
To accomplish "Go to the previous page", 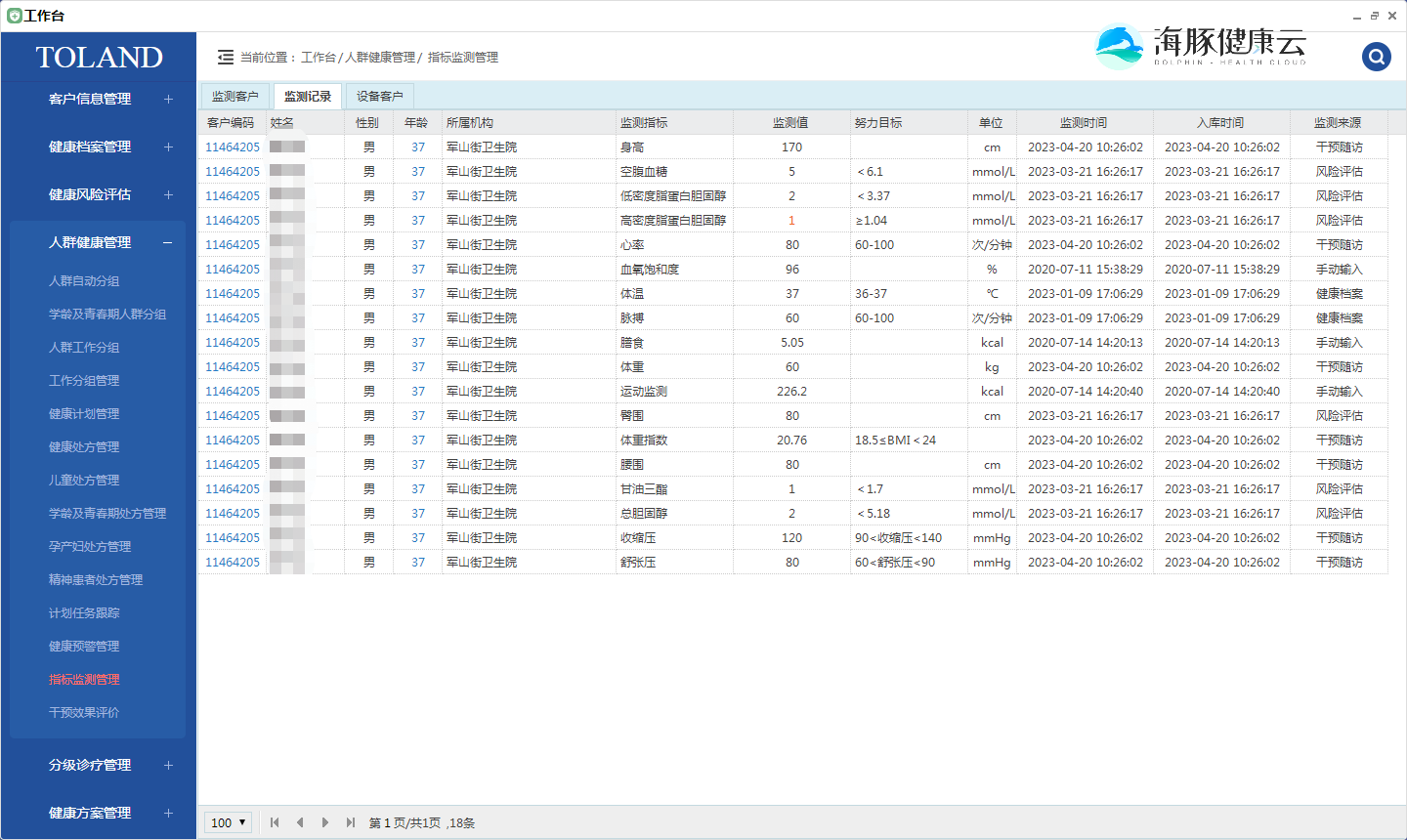I will (x=300, y=822).
